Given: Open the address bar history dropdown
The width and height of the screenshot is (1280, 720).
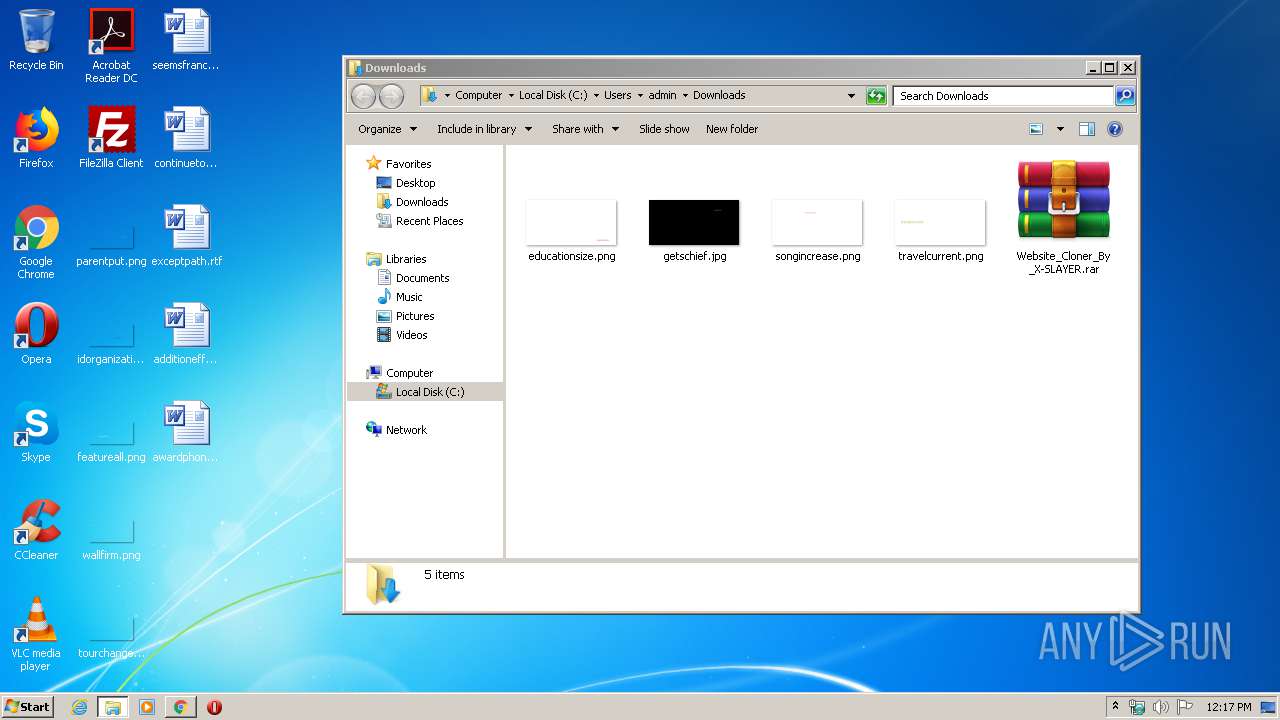Looking at the screenshot, I should coord(851,96).
